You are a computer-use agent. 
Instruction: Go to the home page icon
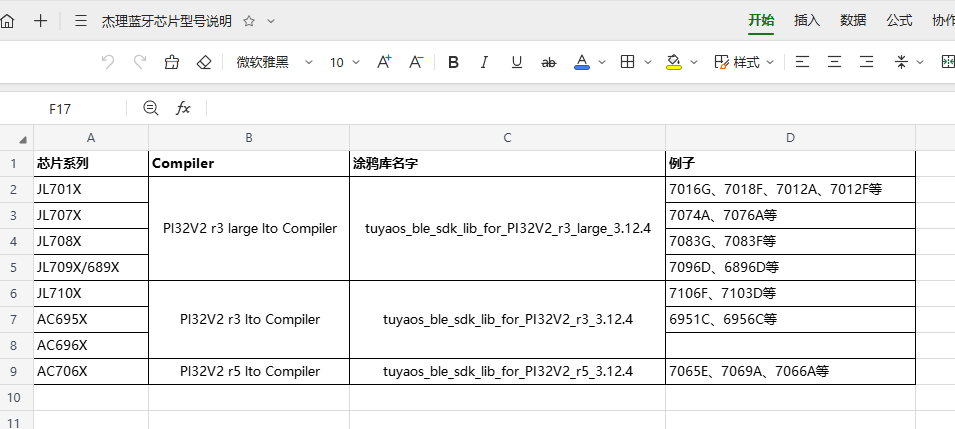7,21
